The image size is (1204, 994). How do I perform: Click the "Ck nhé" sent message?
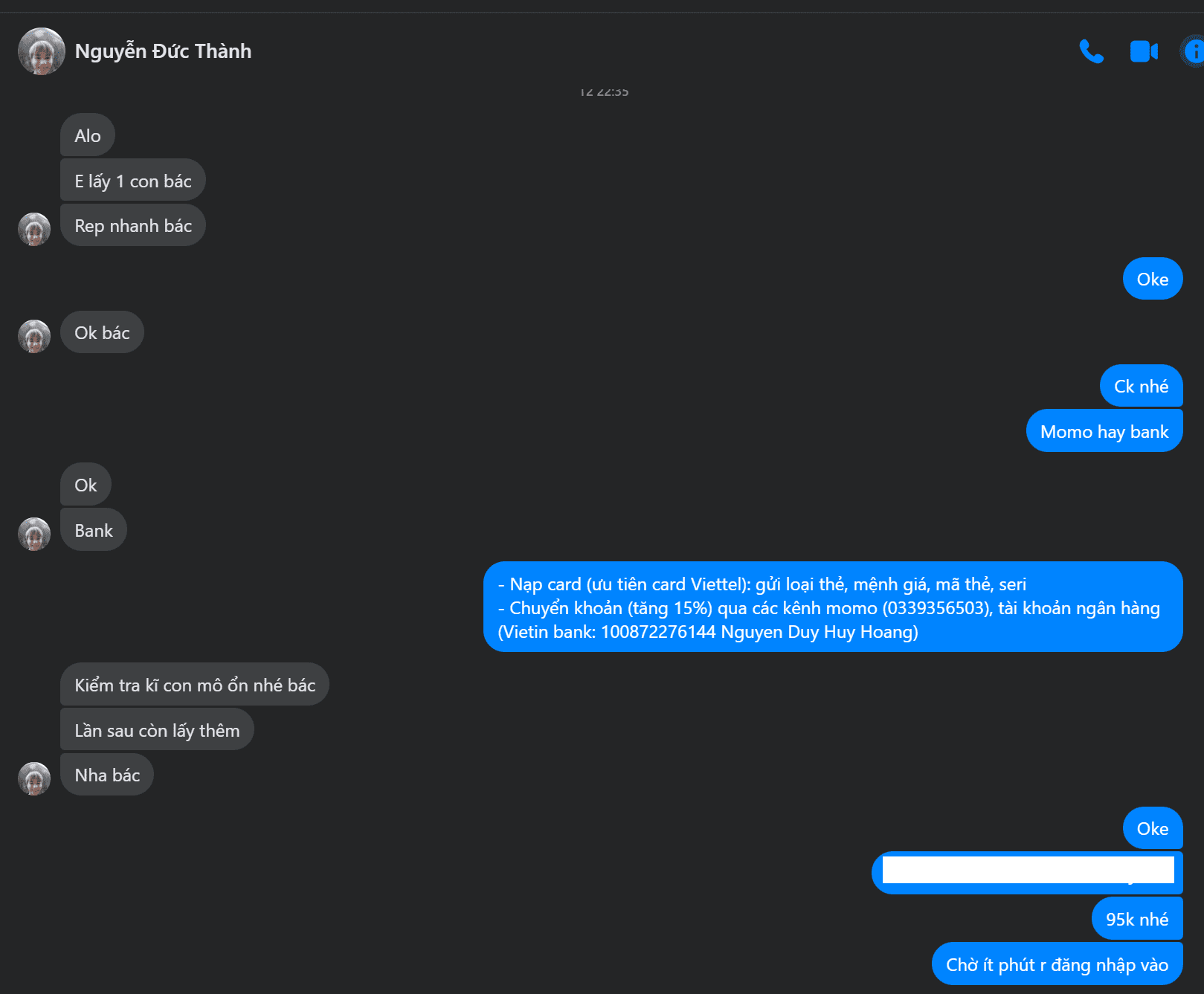(x=1140, y=387)
